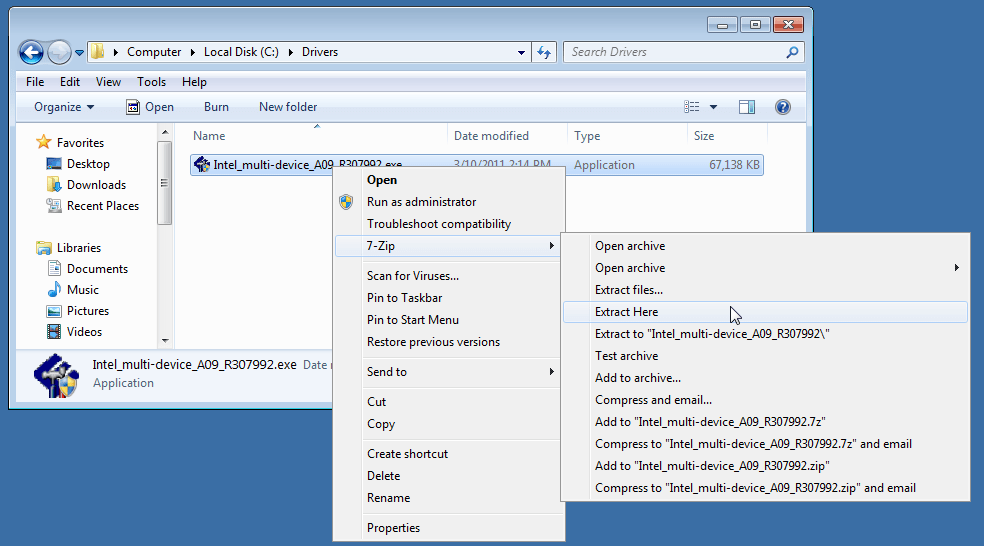Click the Help question mark icon
The height and width of the screenshot is (546, 984).
pos(783,107)
